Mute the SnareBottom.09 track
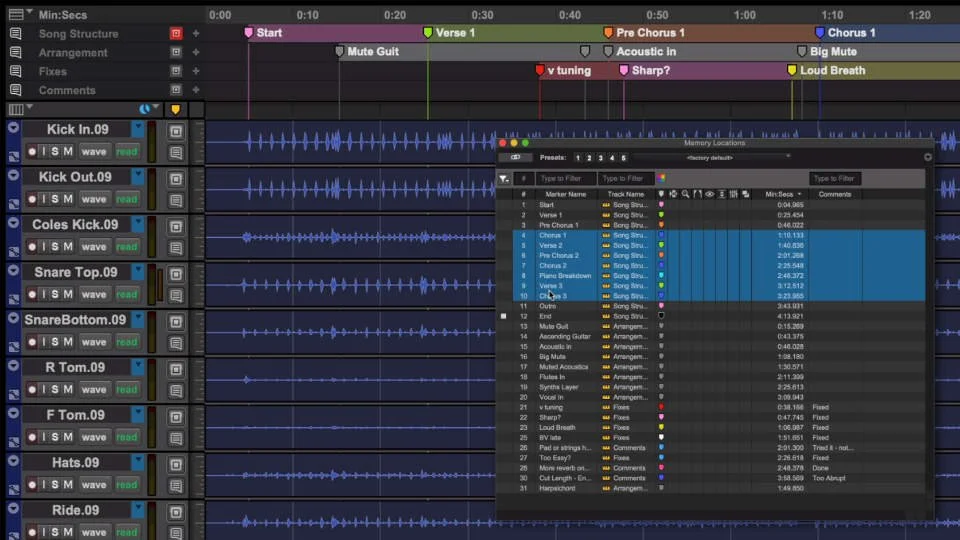 pyautogui.click(x=68, y=342)
